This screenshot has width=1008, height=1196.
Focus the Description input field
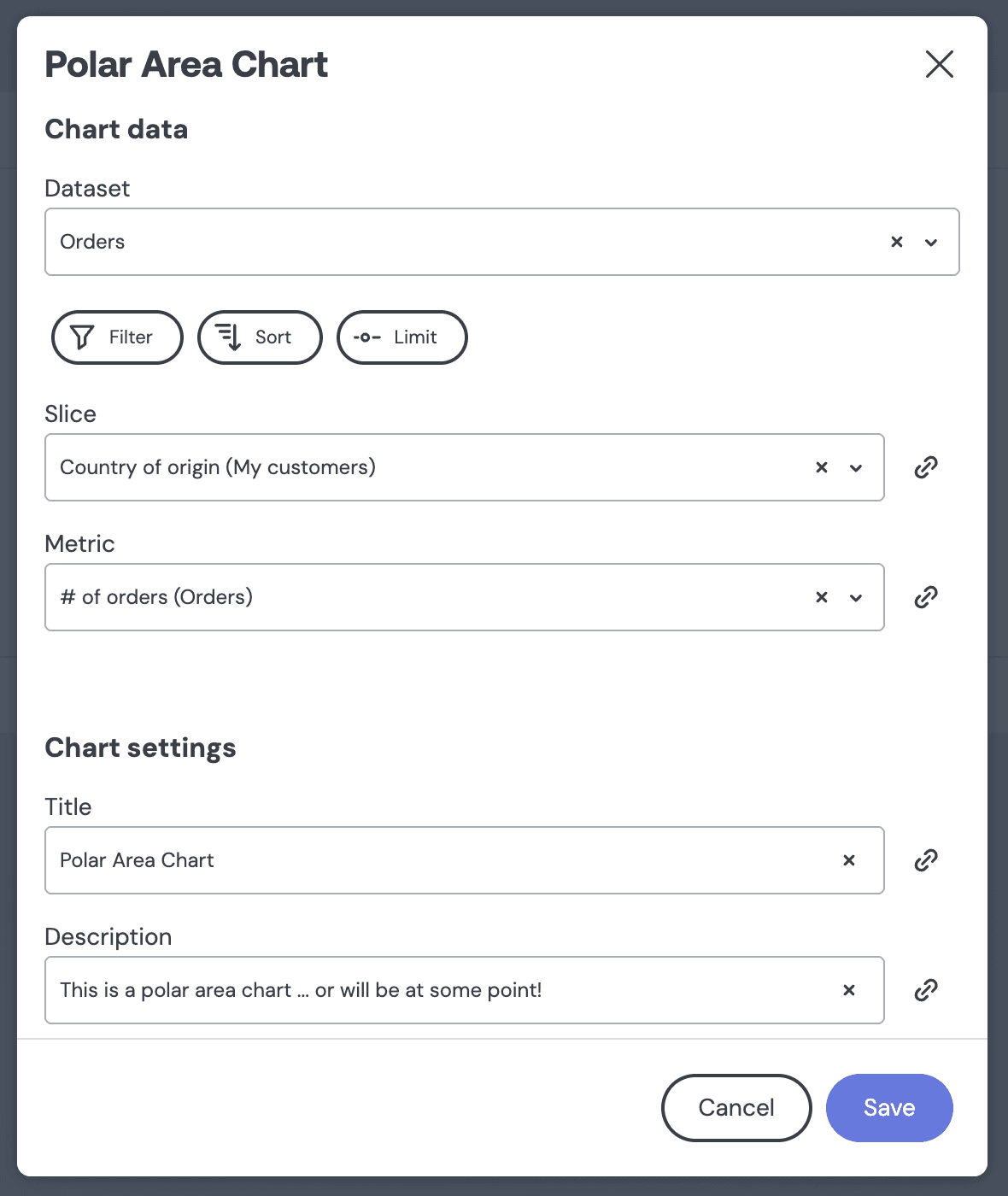coord(464,990)
